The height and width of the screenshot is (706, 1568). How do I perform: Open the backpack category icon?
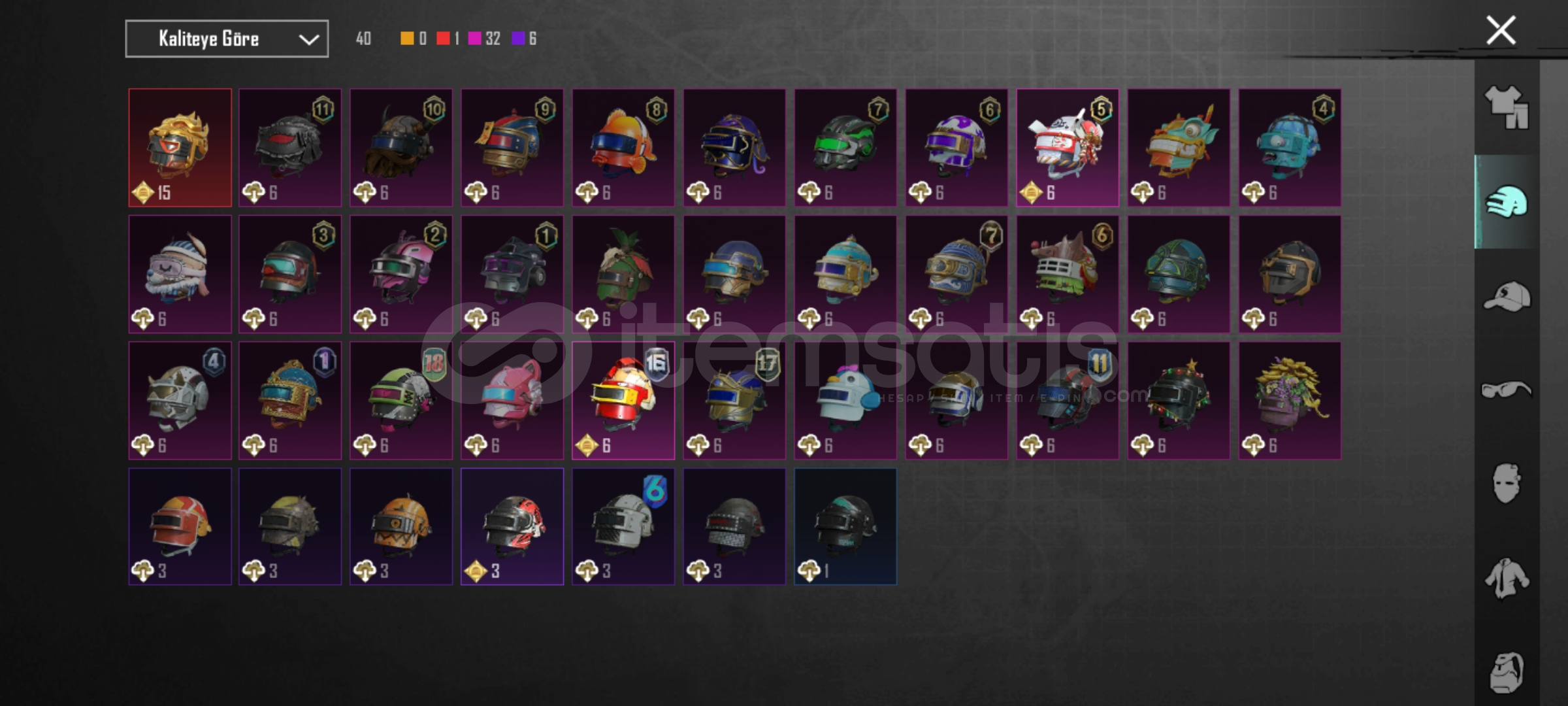[1507, 672]
